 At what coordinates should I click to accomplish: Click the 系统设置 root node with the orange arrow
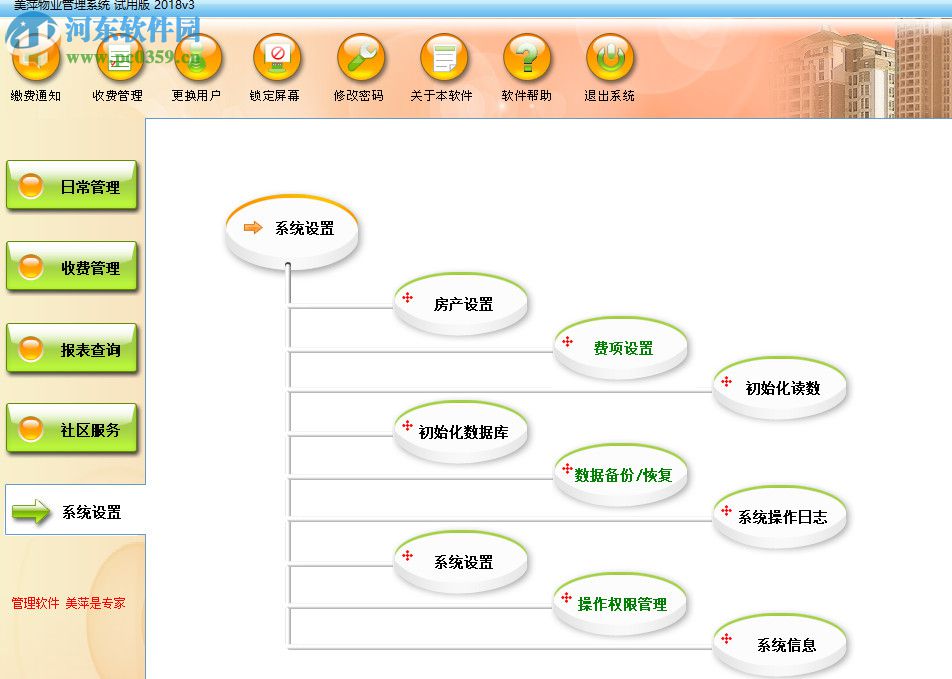pyautogui.click(x=292, y=231)
